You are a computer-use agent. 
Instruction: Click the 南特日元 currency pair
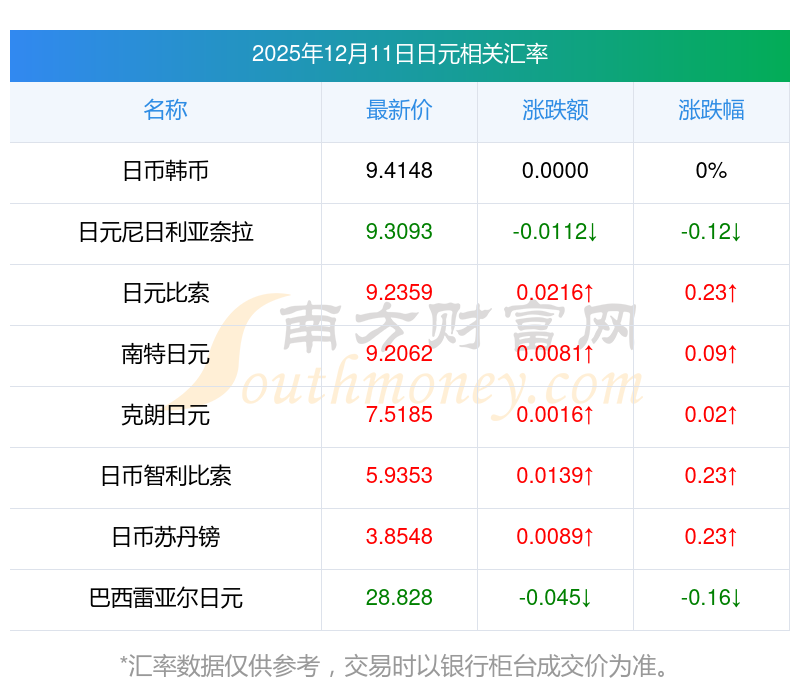(x=165, y=354)
